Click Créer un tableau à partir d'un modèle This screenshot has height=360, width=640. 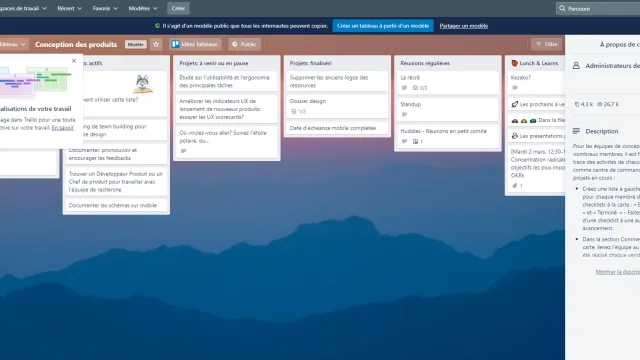tap(383, 26)
